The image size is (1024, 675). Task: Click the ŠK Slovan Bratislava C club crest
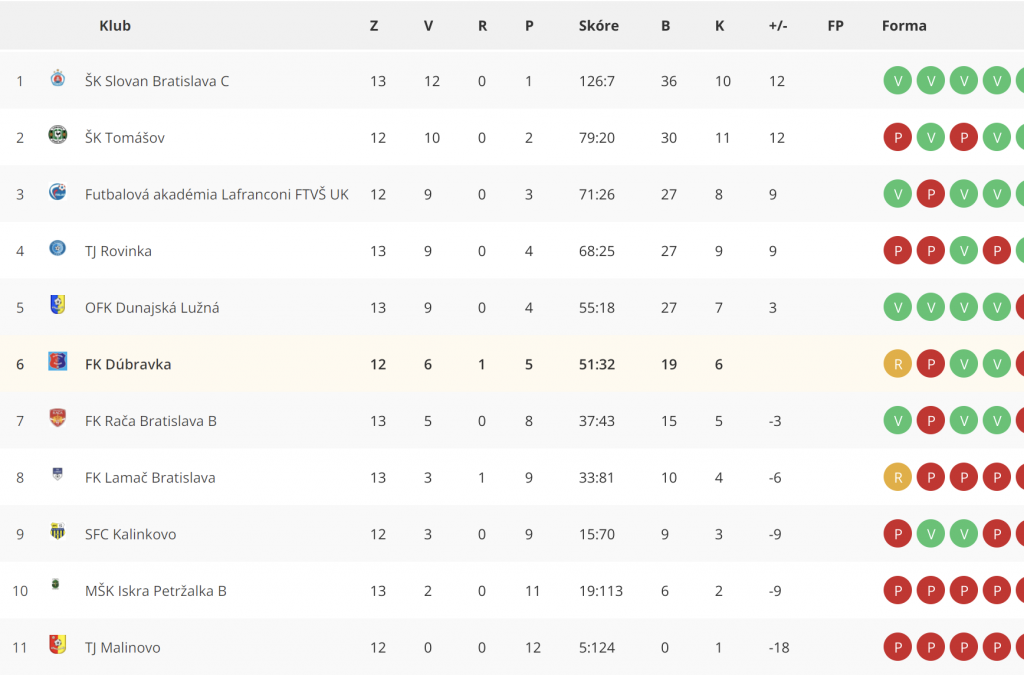(x=57, y=79)
